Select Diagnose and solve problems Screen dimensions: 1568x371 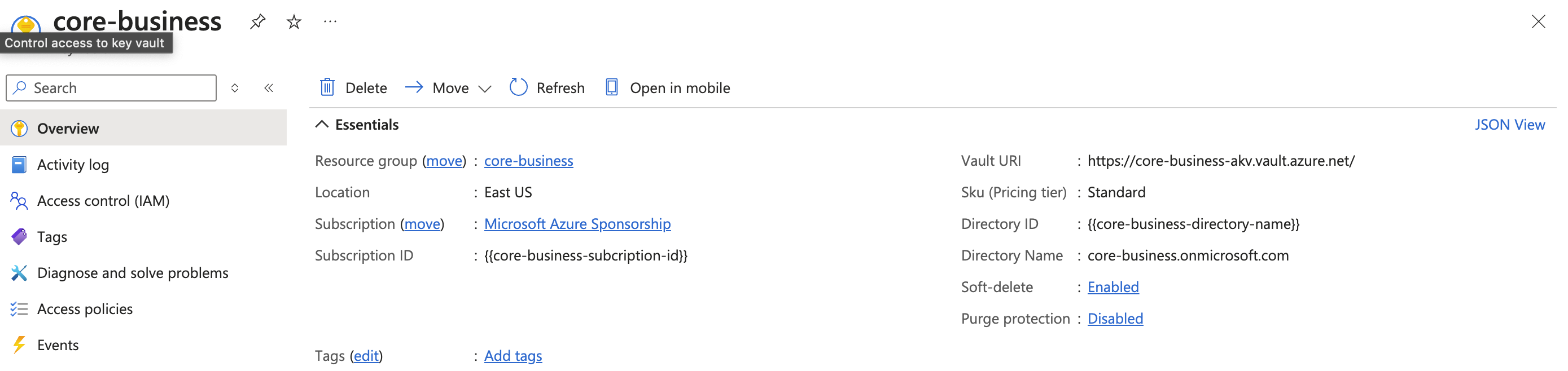tap(132, 273)
